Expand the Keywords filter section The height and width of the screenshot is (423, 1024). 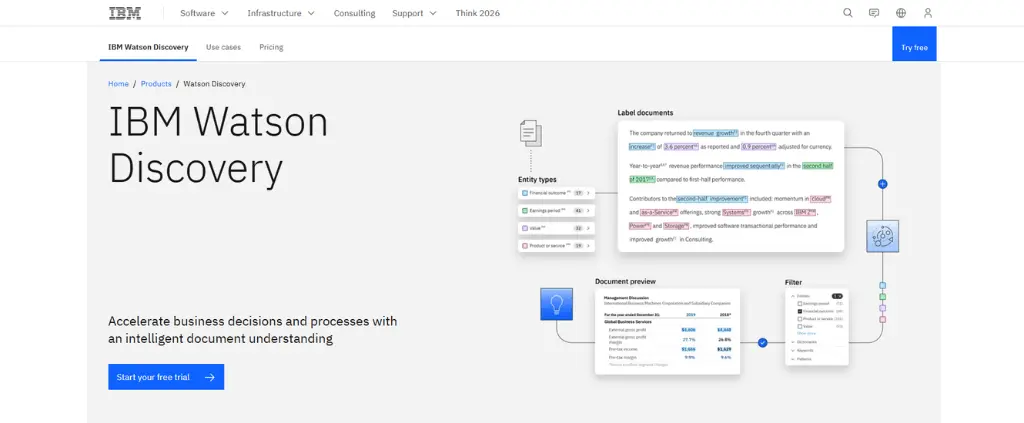click(x=793, y=351)
